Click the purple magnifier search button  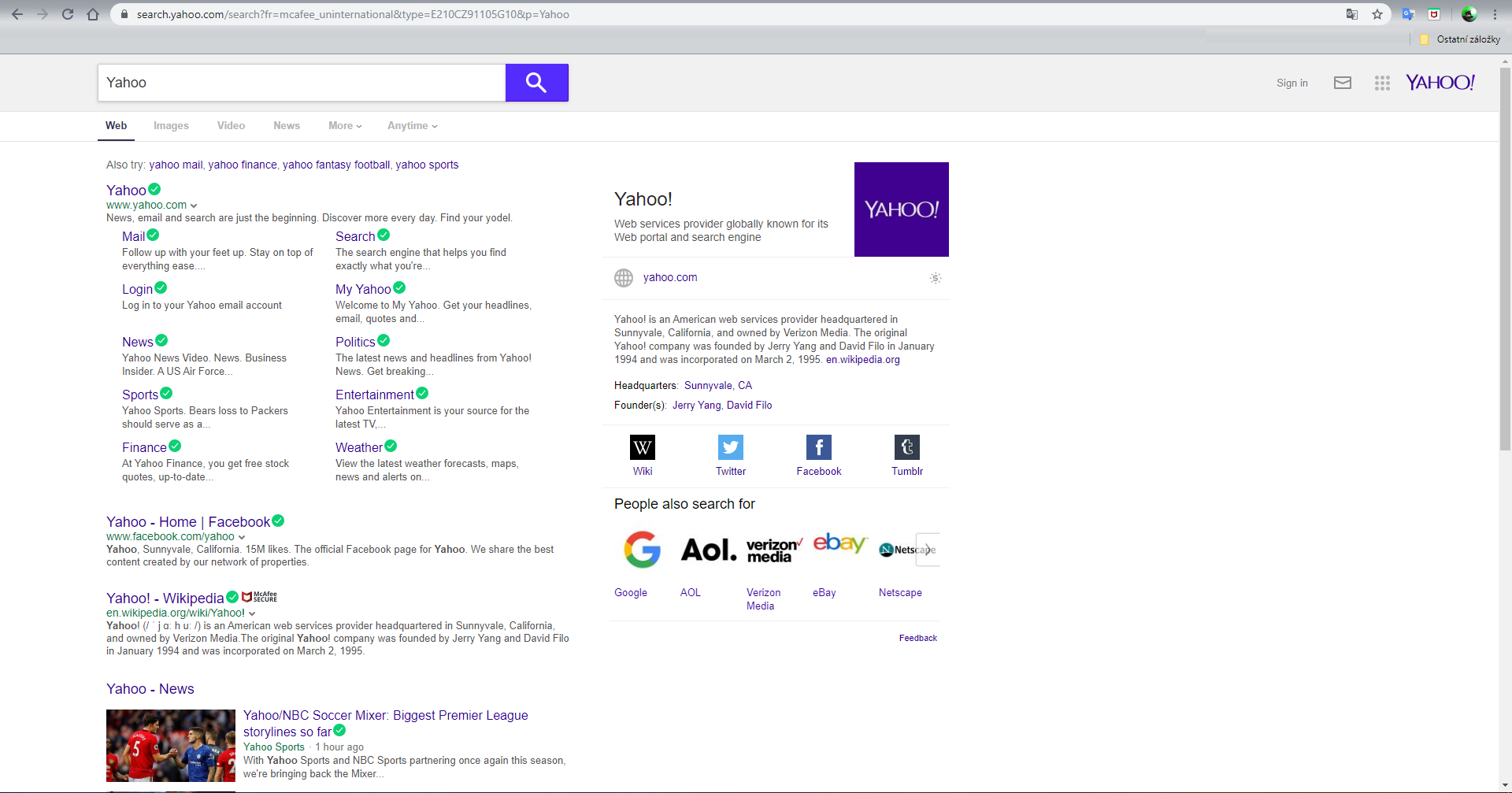(536, 83)
